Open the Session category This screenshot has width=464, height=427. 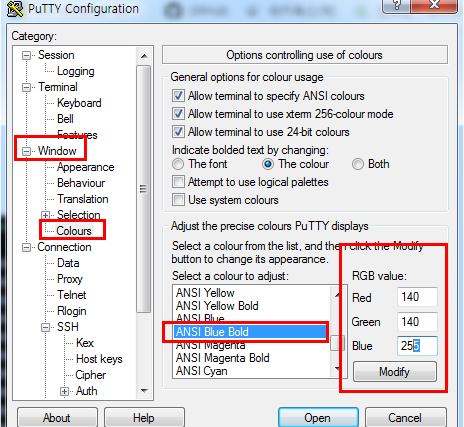56,55
